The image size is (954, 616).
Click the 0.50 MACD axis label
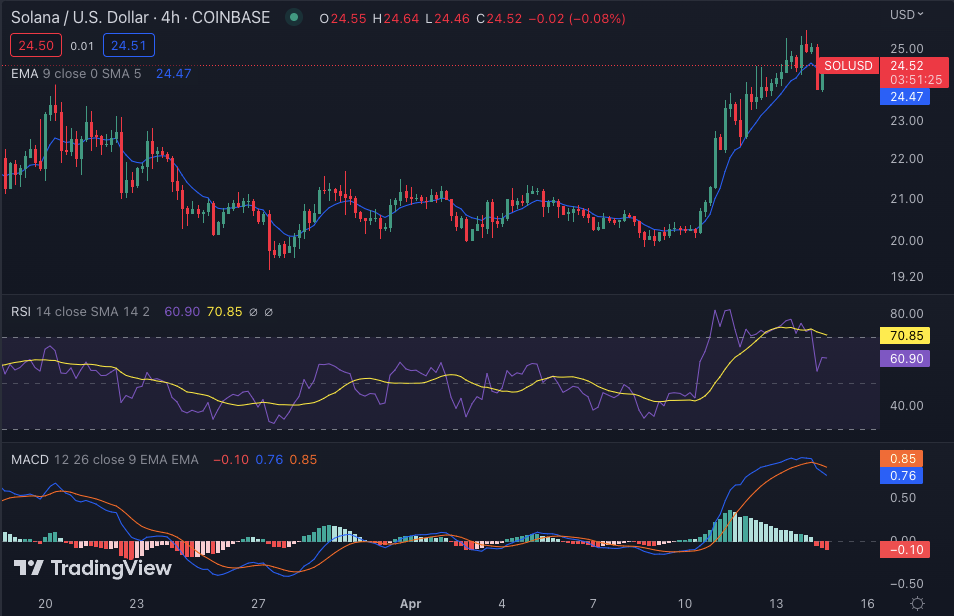tap(903, 498)
